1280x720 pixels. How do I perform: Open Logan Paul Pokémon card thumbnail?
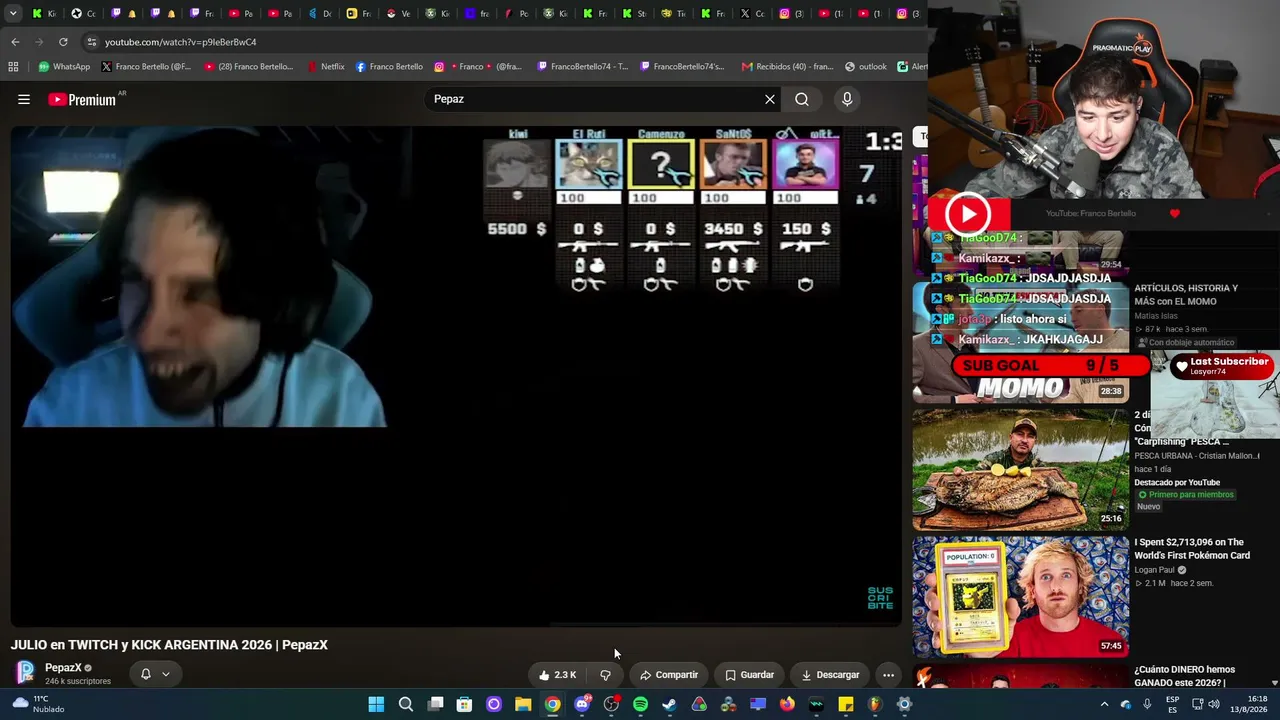point(1020,597)
